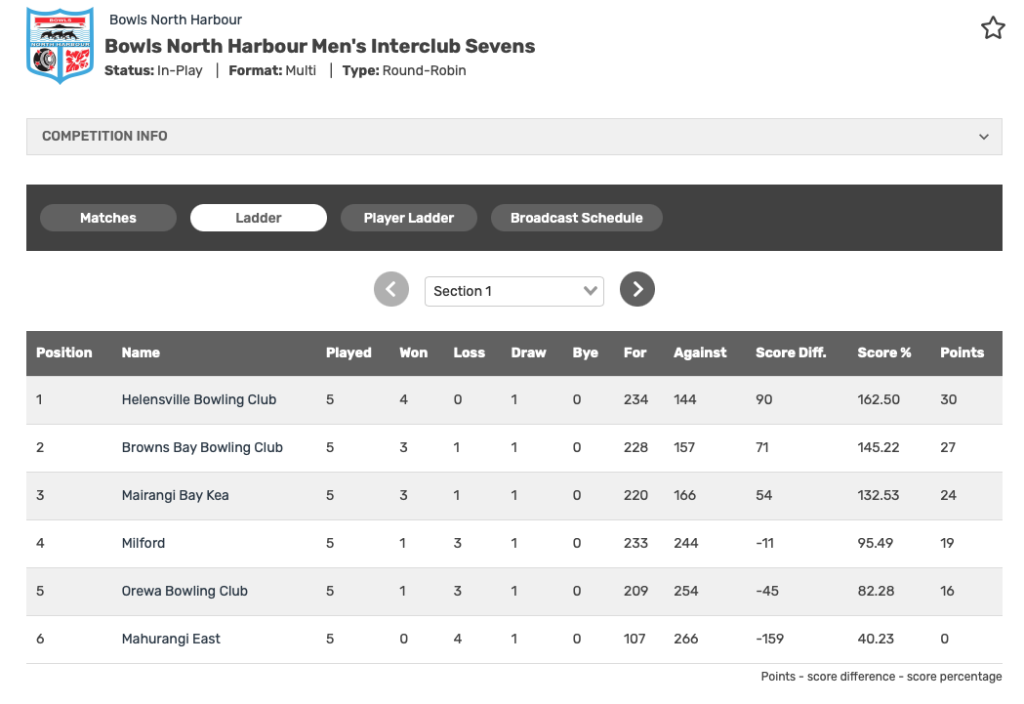
Task: Click the Points column header
Action: (x=962, y=353)
